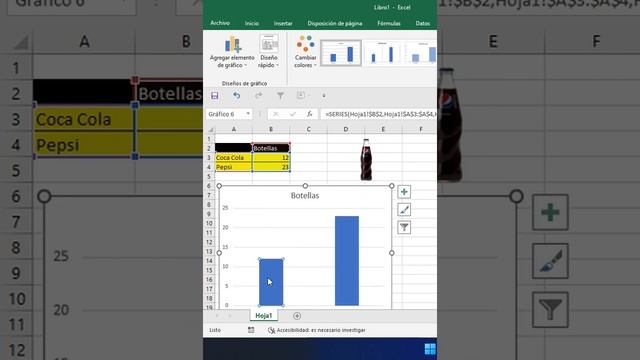
Task: Open Chart Elements plus button
Action: pos(404,192)
